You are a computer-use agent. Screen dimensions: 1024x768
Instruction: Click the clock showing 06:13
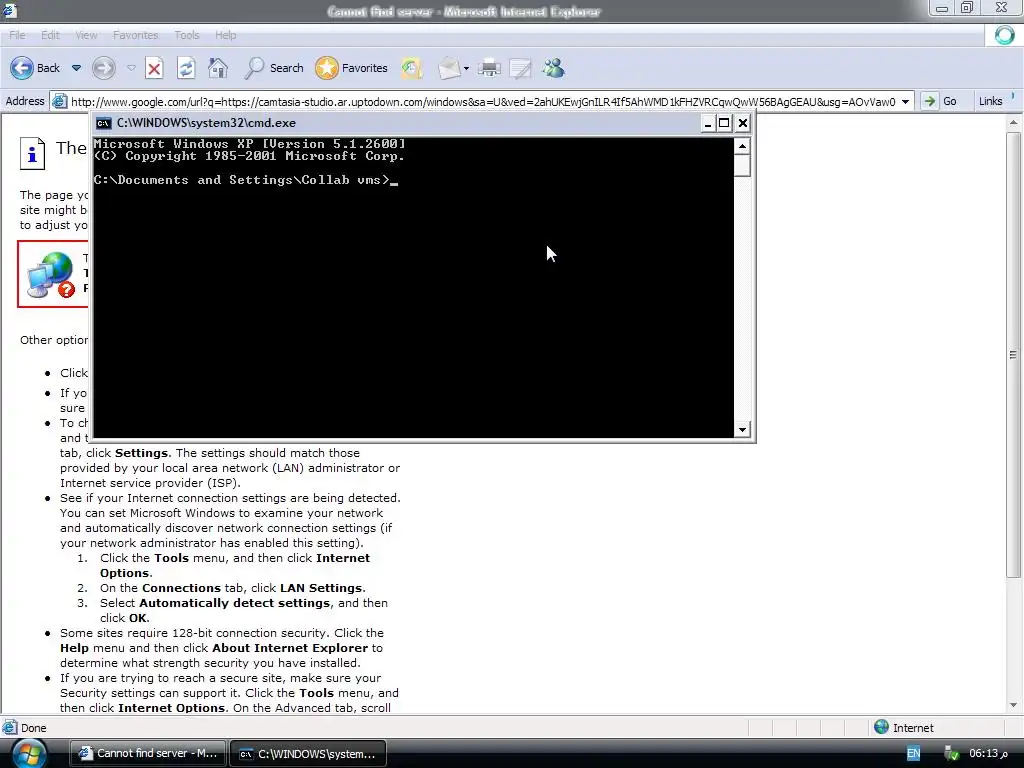pyautogui.click(x=988, y=754)
